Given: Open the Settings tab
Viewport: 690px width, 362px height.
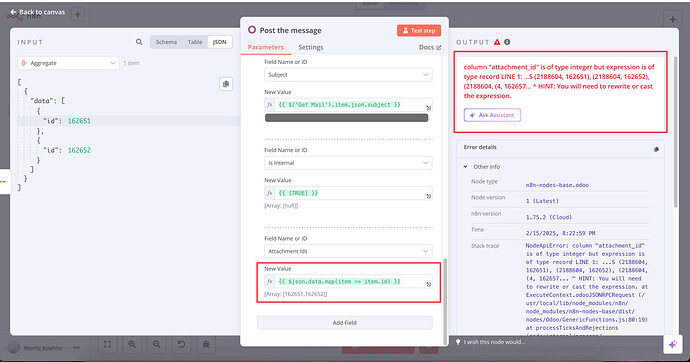Looking at the screenshot, I should (x=311, y=47).
